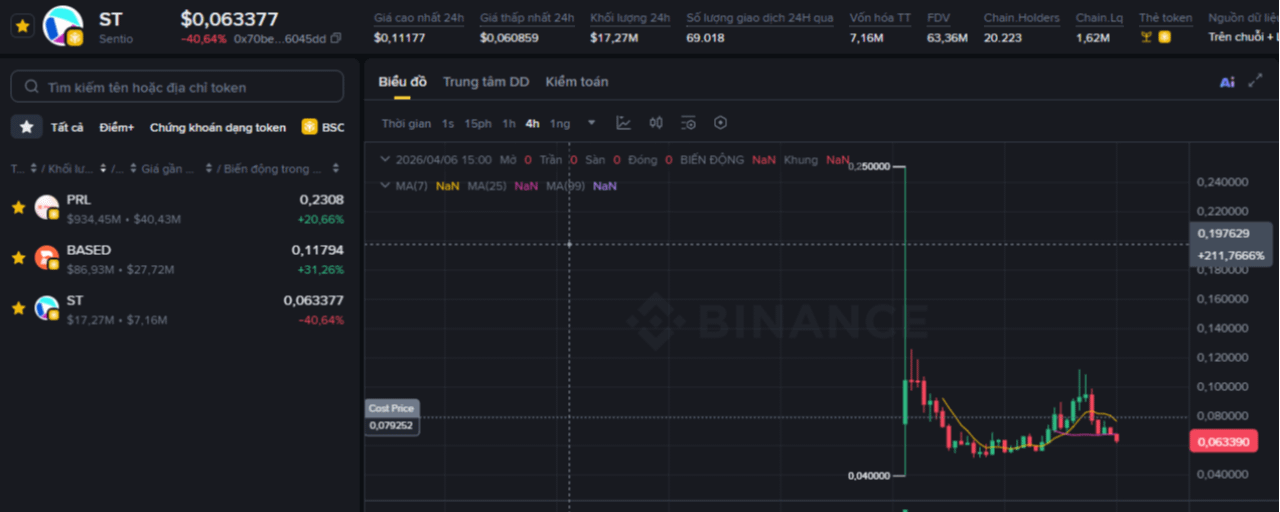Click Giá cao nhất 24h label
The height and width of the screenshot is (512, 1280).
point(418,18)
